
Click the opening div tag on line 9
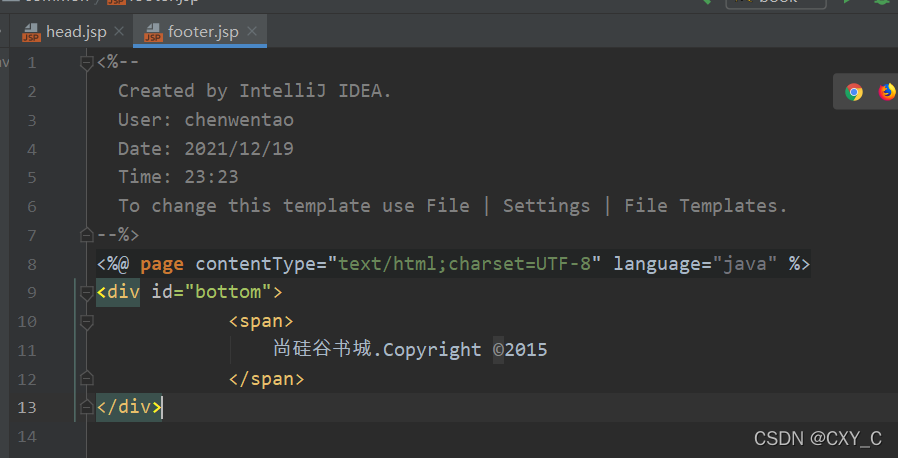(x=118, y=292)
